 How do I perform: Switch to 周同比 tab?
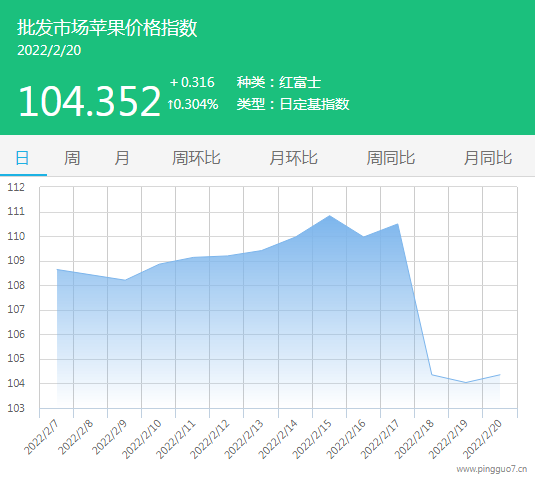pos(391,158)
